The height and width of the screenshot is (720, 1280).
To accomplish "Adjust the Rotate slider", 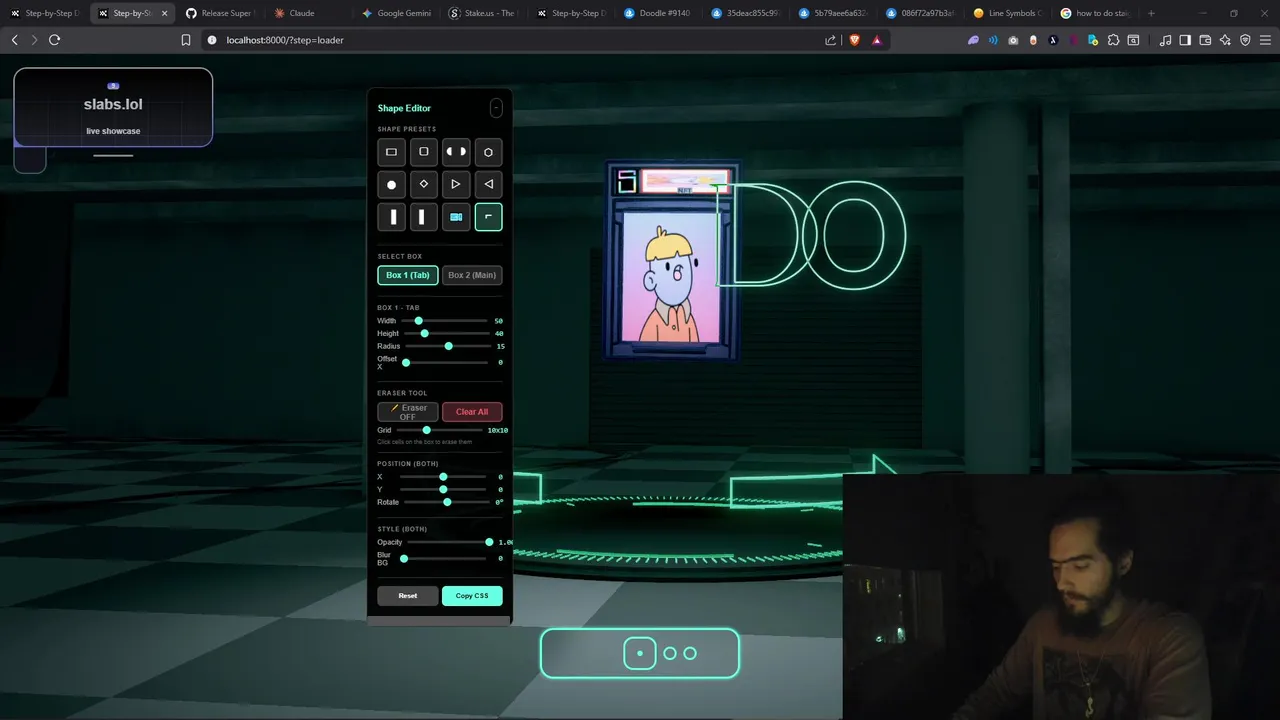I will (446, 502).
